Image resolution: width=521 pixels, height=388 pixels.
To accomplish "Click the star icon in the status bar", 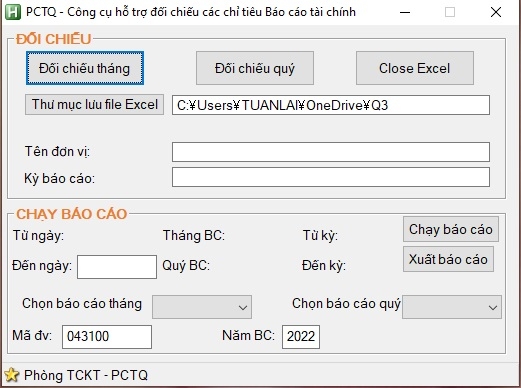I will (12, 375).
